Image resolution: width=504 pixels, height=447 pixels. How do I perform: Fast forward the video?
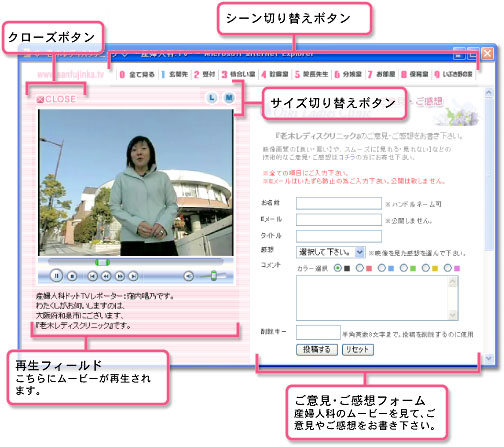coord(120,276)
